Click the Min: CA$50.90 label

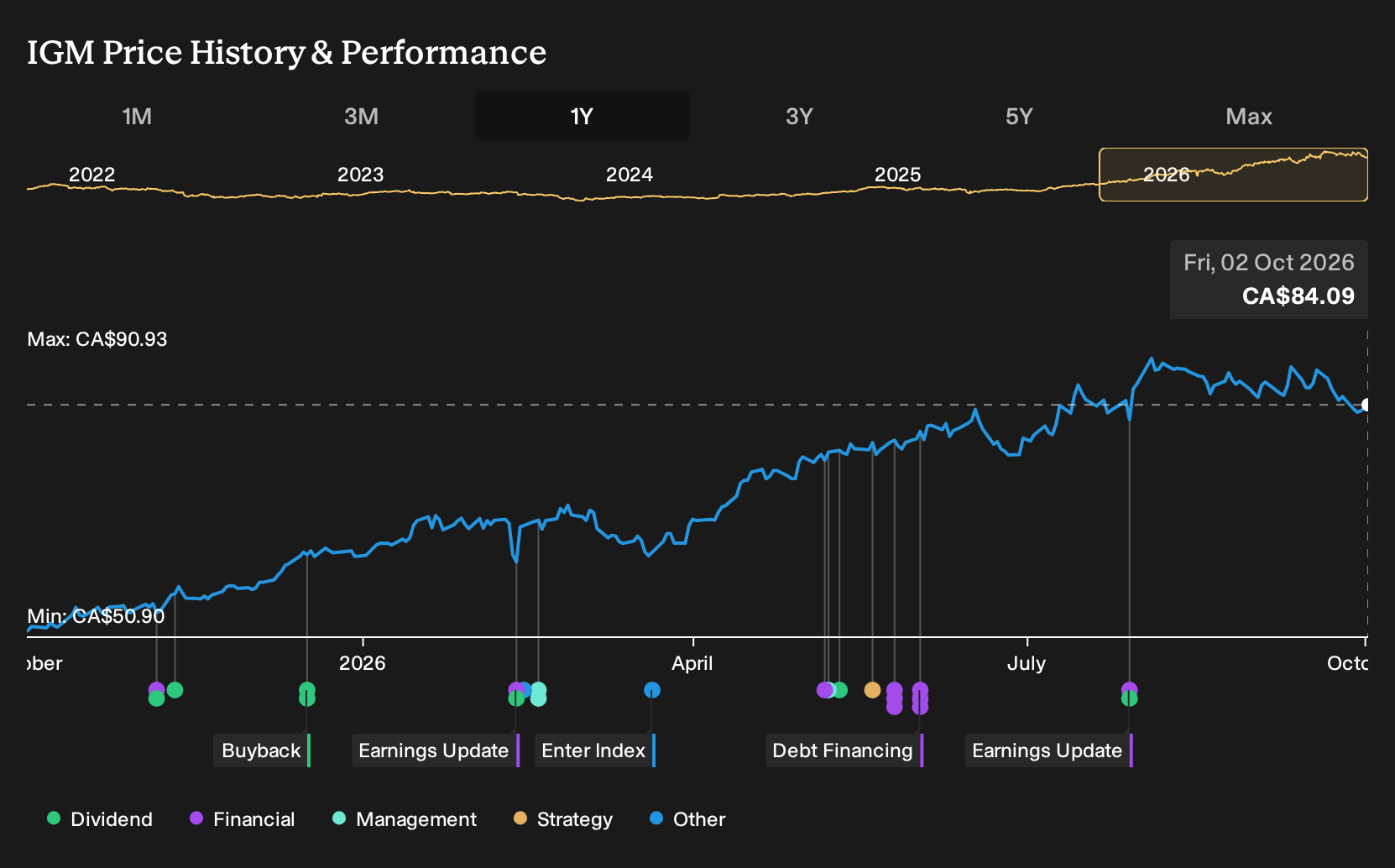tap(96, 616)
